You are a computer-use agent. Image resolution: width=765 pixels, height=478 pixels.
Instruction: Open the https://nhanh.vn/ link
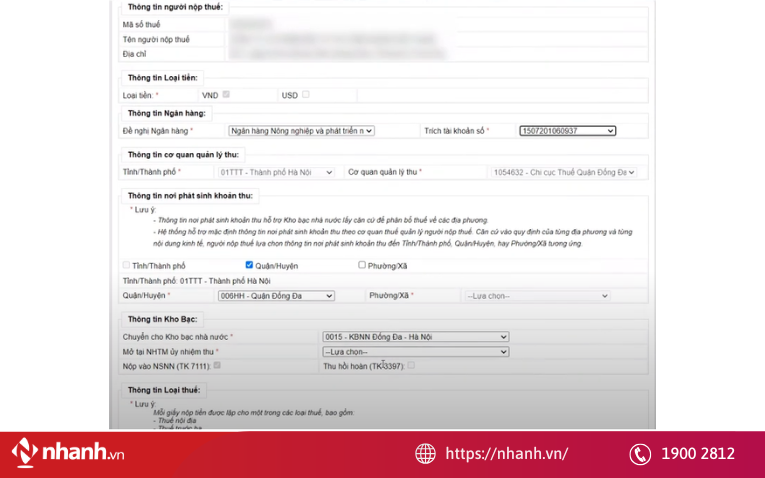click(x=506, y=454)
